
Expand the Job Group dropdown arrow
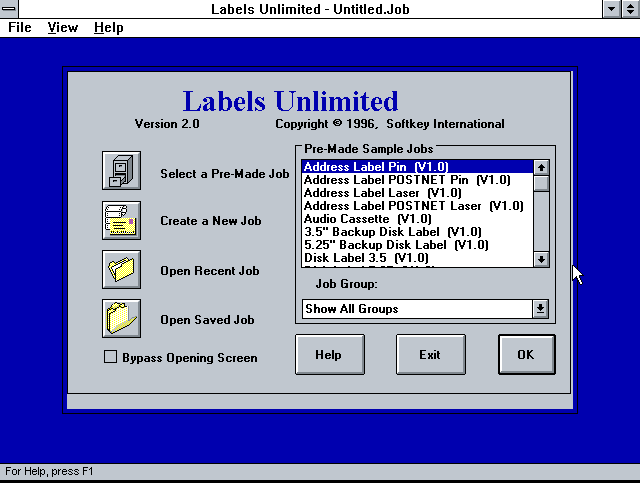coord(540,309)
